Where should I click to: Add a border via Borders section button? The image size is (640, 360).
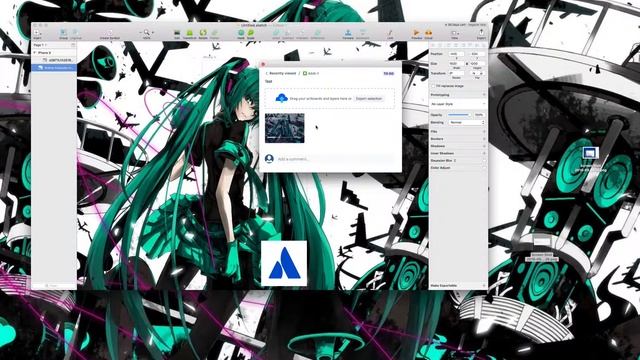[x=484, y=139]
